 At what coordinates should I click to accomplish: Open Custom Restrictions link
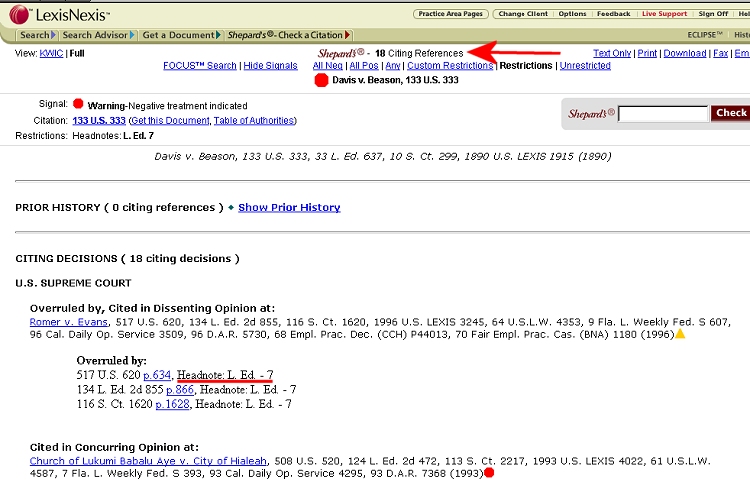pos(450,66)
